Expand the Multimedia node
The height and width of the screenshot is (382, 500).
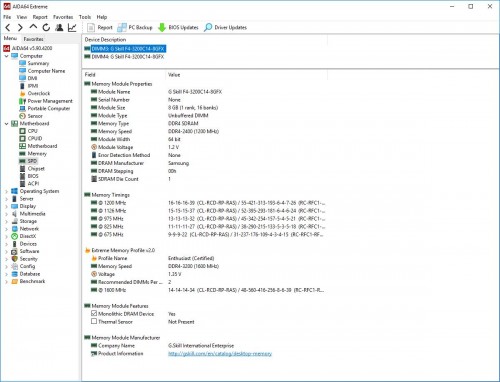tap(6, 214)
